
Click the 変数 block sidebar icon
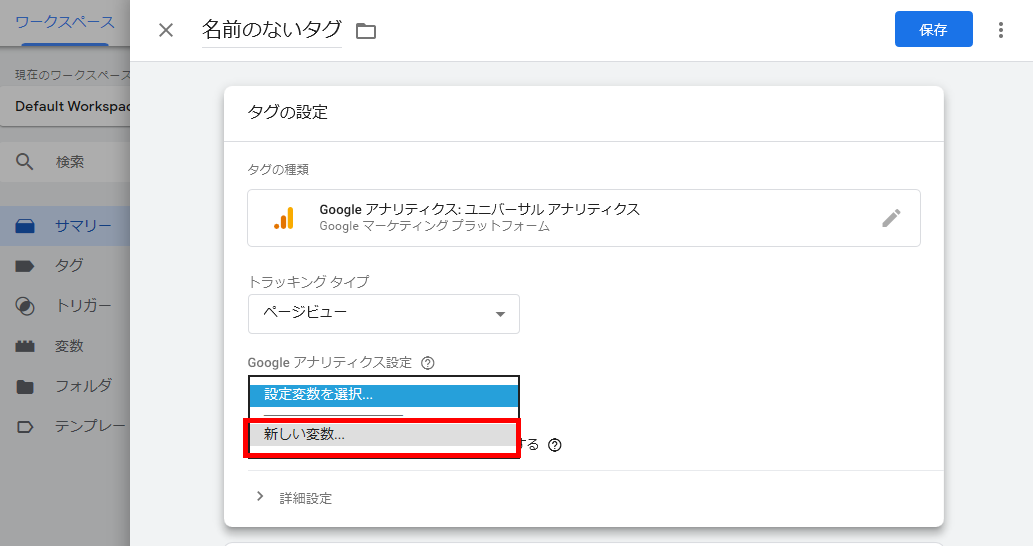(x=24, y=346)
